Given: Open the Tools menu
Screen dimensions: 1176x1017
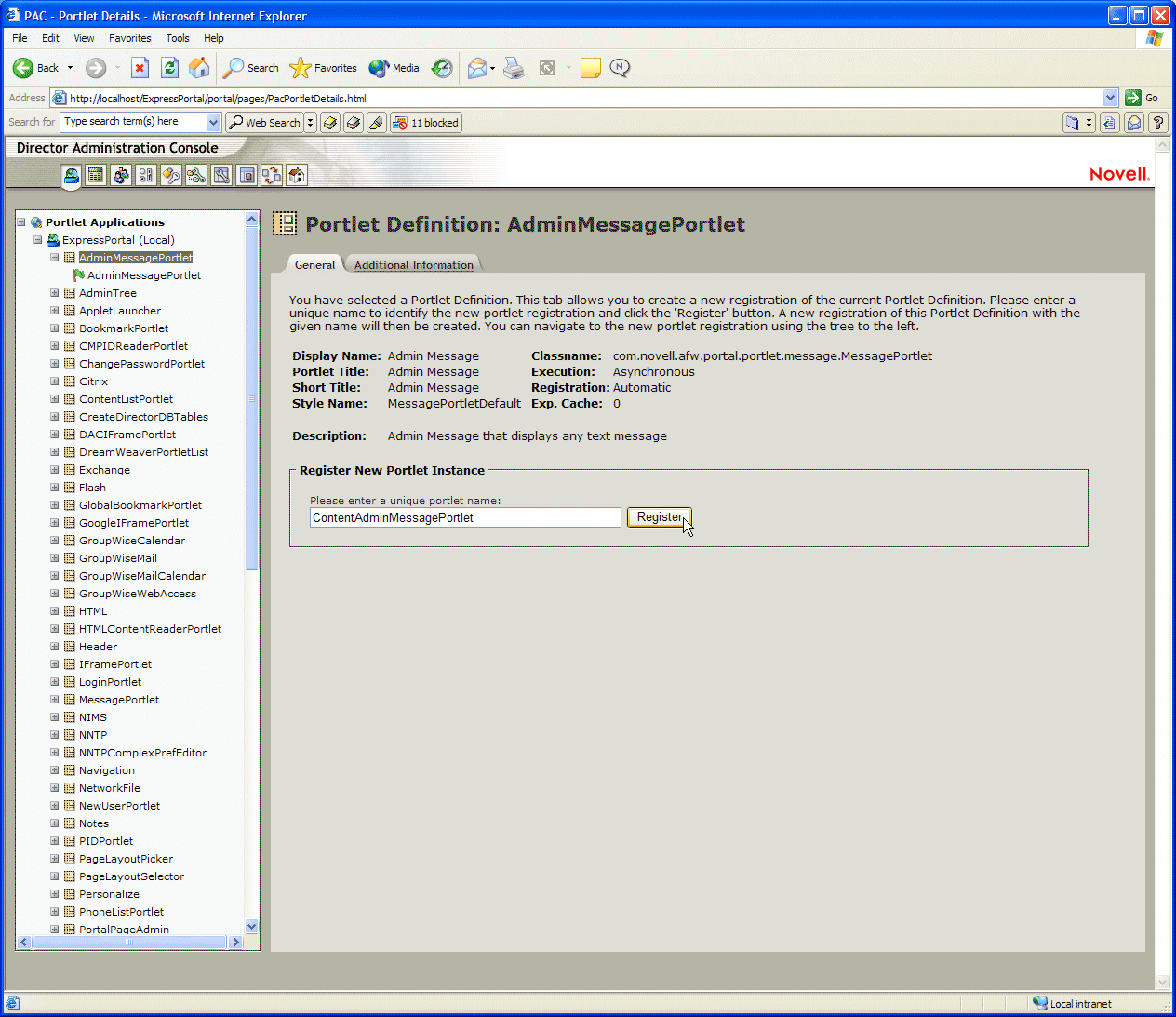Looking at the screenshot, I should [x=177, y=38].
